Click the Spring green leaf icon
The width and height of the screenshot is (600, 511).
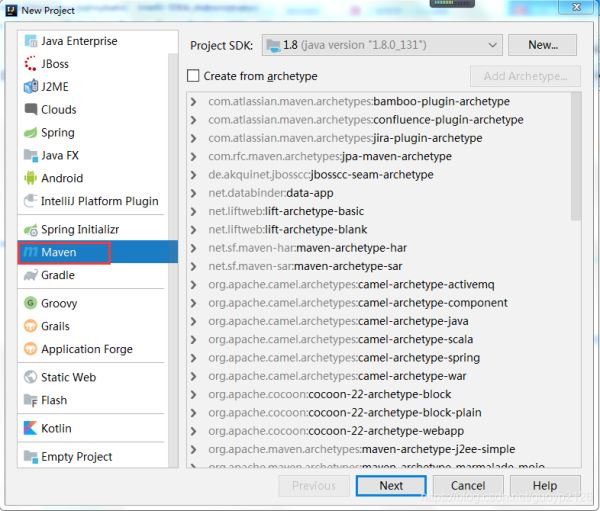click(x=31, y=132)
